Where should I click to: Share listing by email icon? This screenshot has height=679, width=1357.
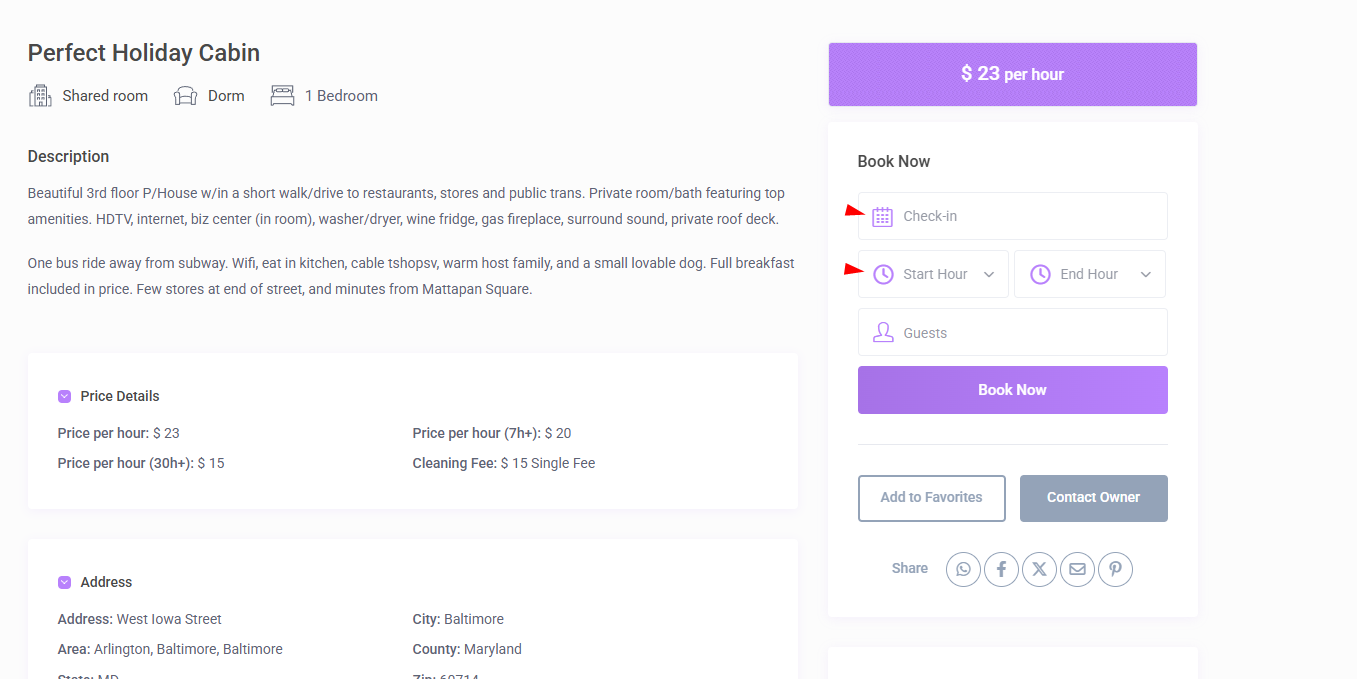point(1077,569)
